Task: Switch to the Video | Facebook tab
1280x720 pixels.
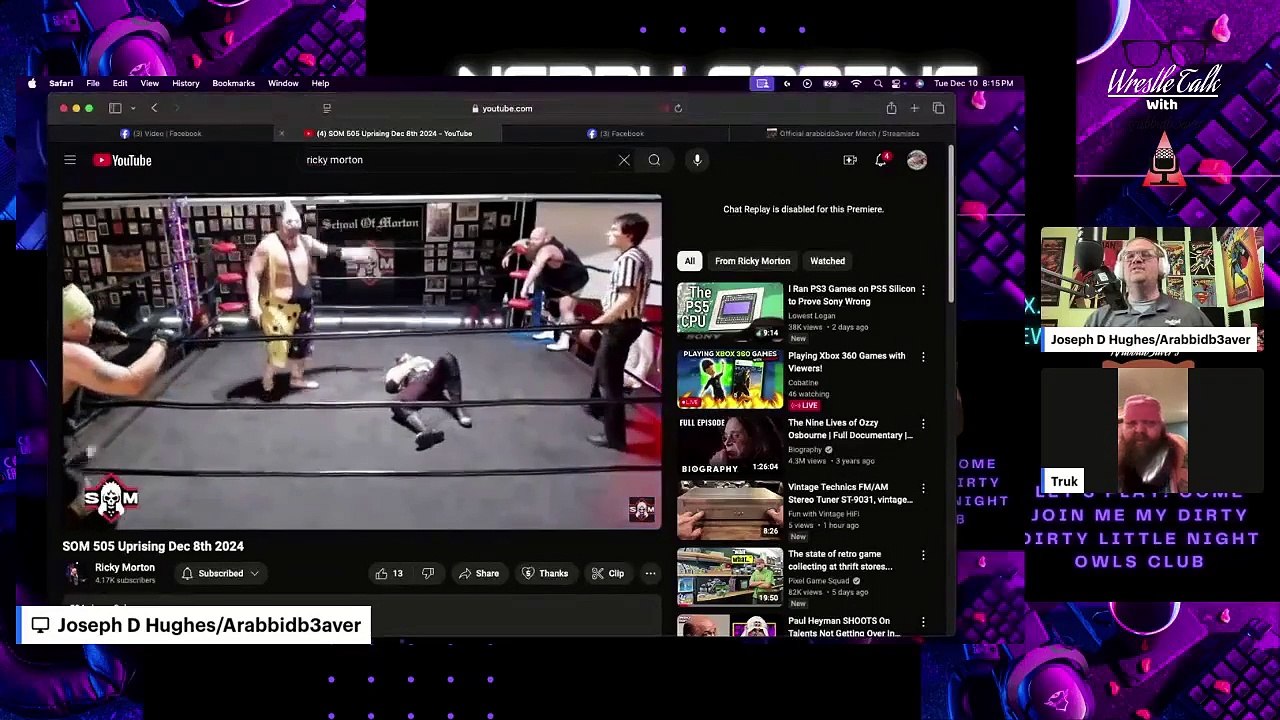Action: [161, 133]
